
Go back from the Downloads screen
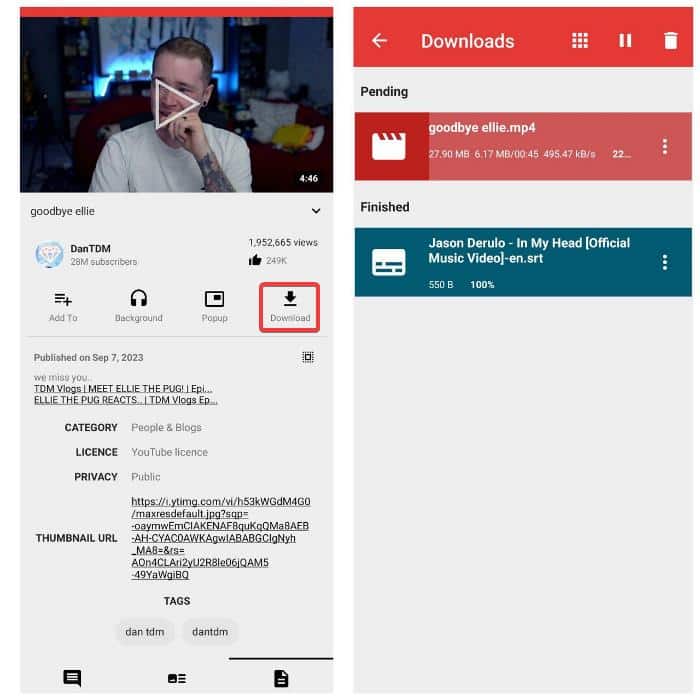tap(379, 41)
